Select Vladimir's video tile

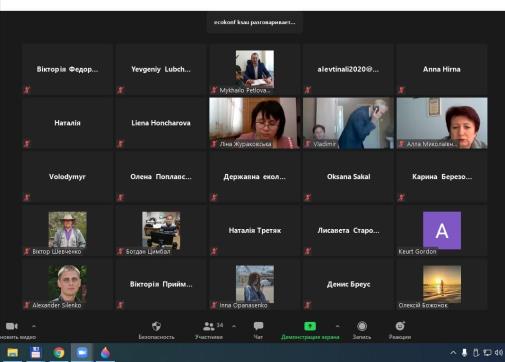[x=348, y=123]
